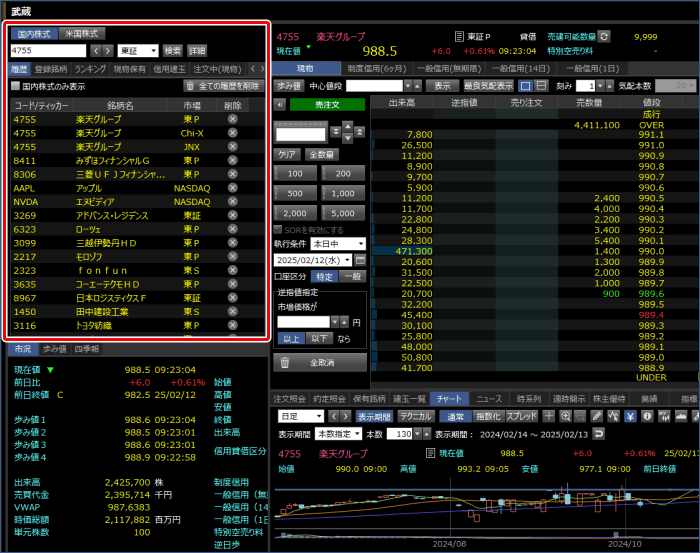Switch chart mode to スプレッド

coord(521,416)
